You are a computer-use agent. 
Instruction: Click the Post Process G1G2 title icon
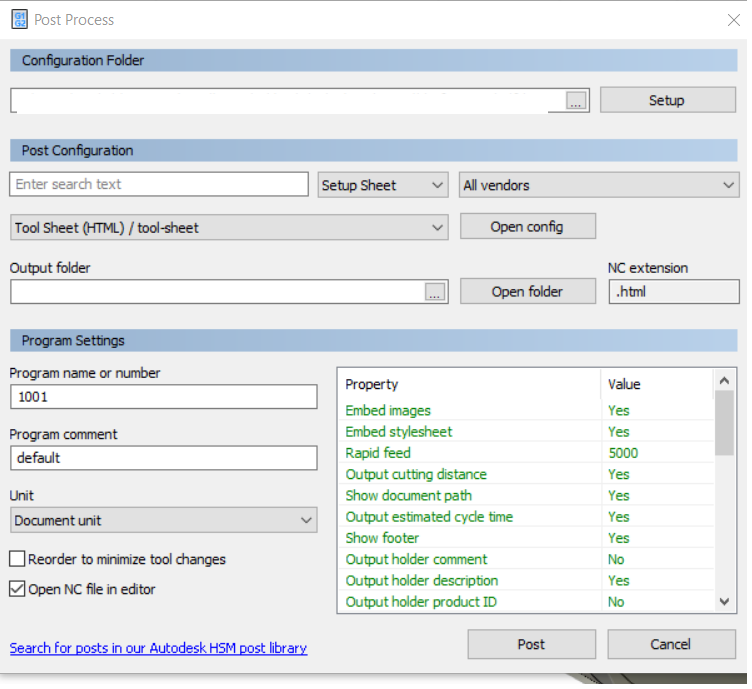[x=20, y=20]
